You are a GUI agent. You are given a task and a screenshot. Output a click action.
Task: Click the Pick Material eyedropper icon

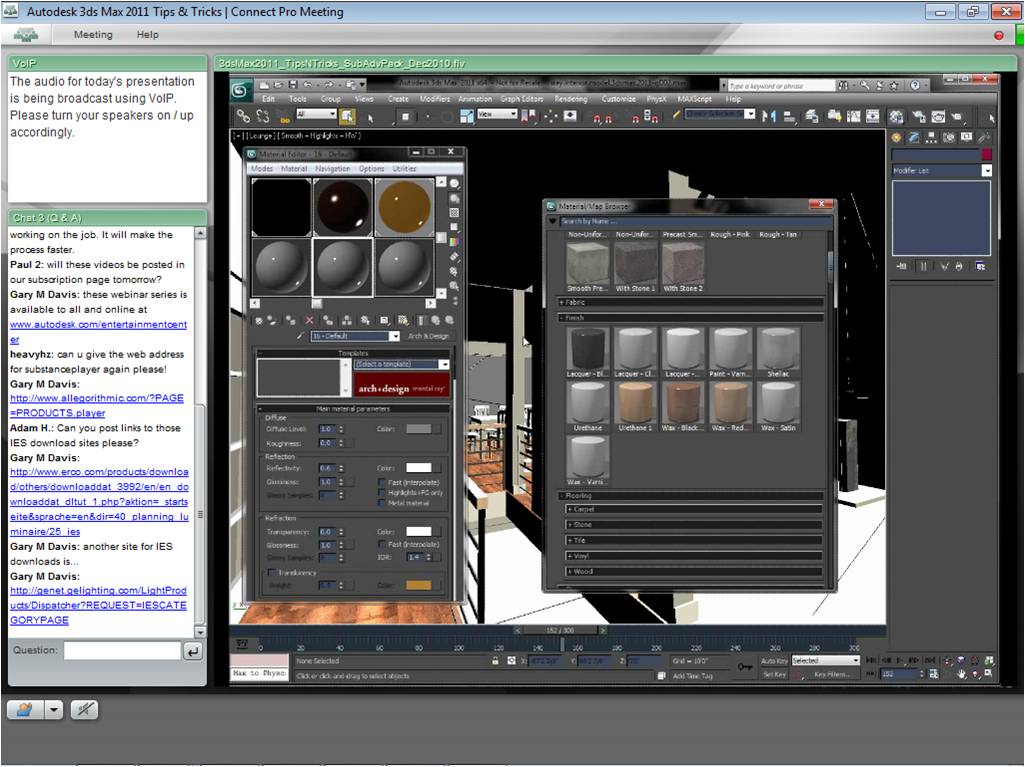tap(301, 336)
